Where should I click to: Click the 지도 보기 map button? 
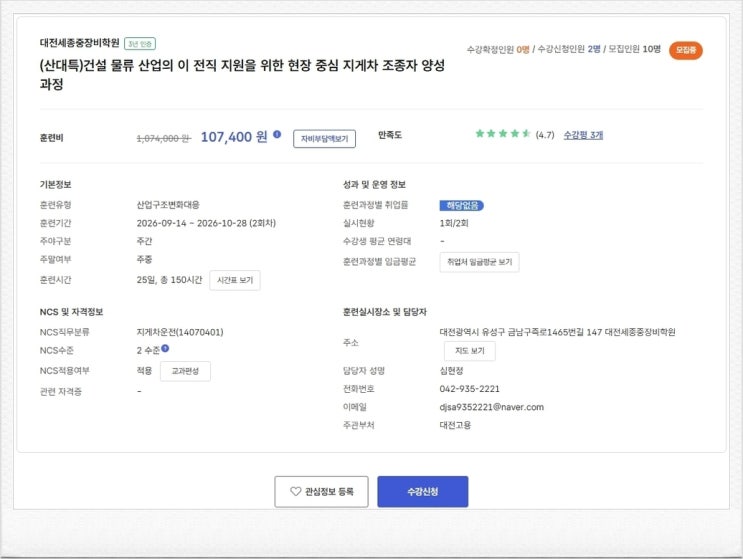pos(470,351)
